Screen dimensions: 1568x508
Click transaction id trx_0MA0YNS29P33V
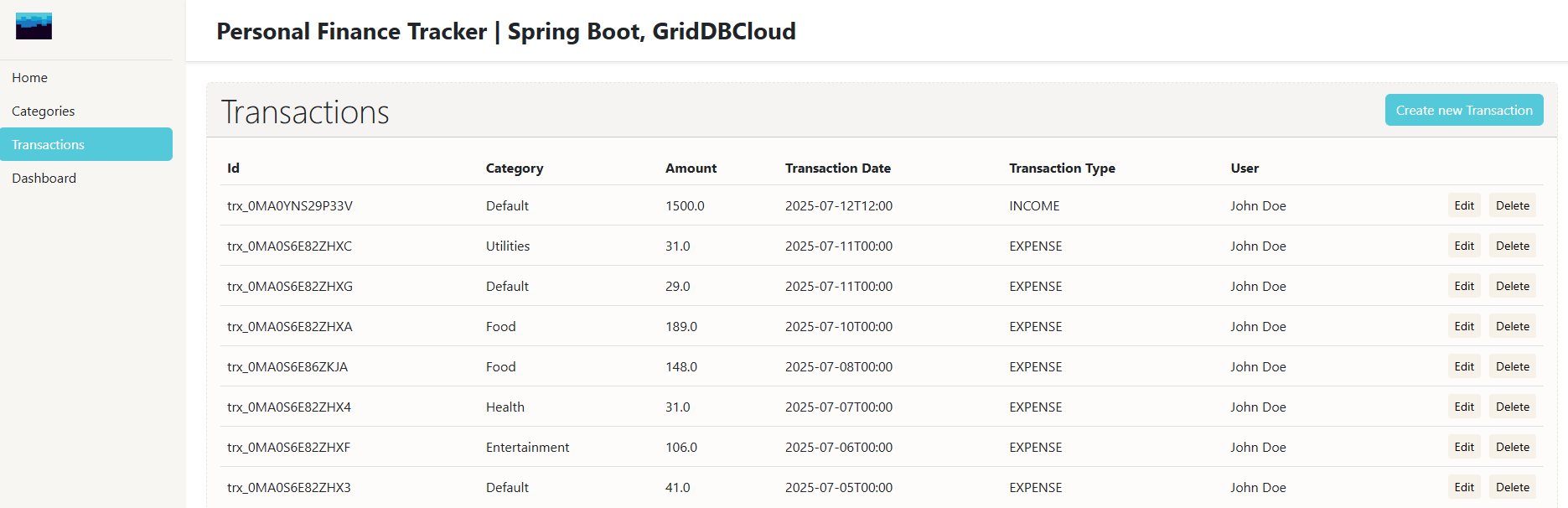click(289, 205)
